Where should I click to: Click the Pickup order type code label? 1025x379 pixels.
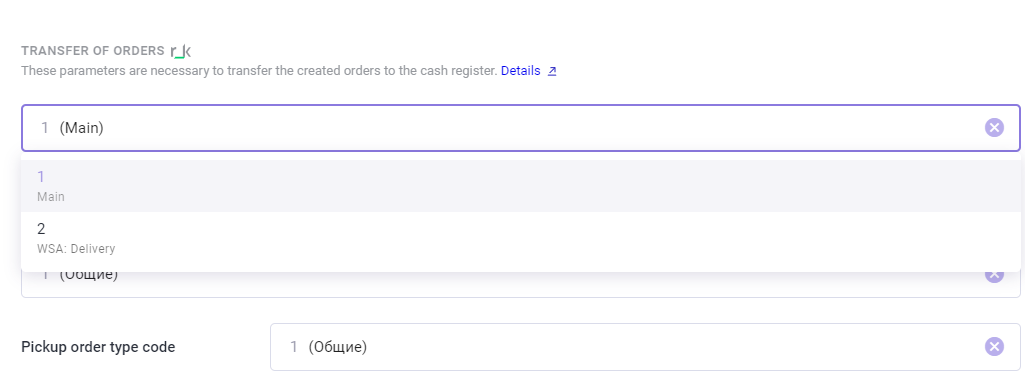[98, 347]
